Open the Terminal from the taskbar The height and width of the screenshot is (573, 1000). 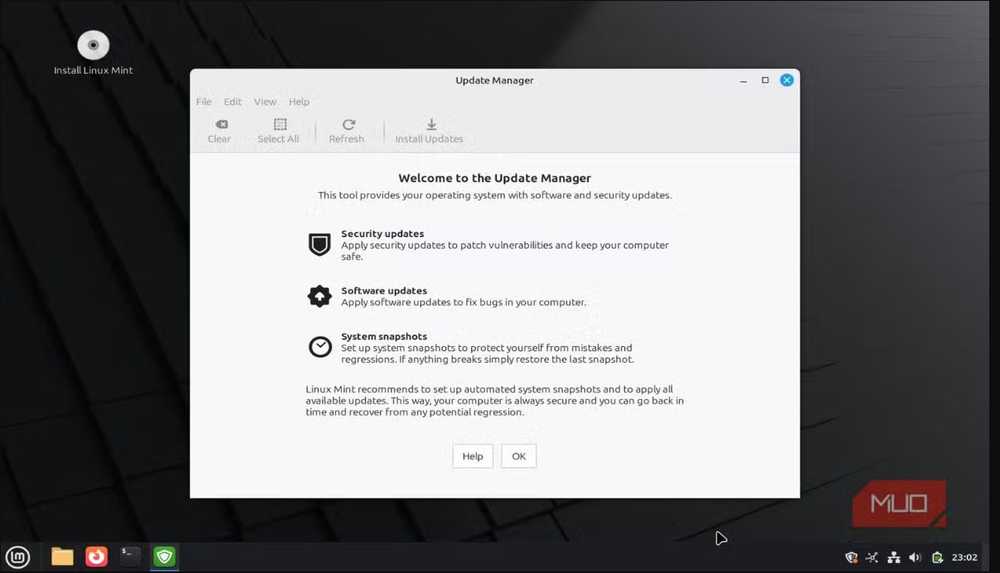point(130,556)
